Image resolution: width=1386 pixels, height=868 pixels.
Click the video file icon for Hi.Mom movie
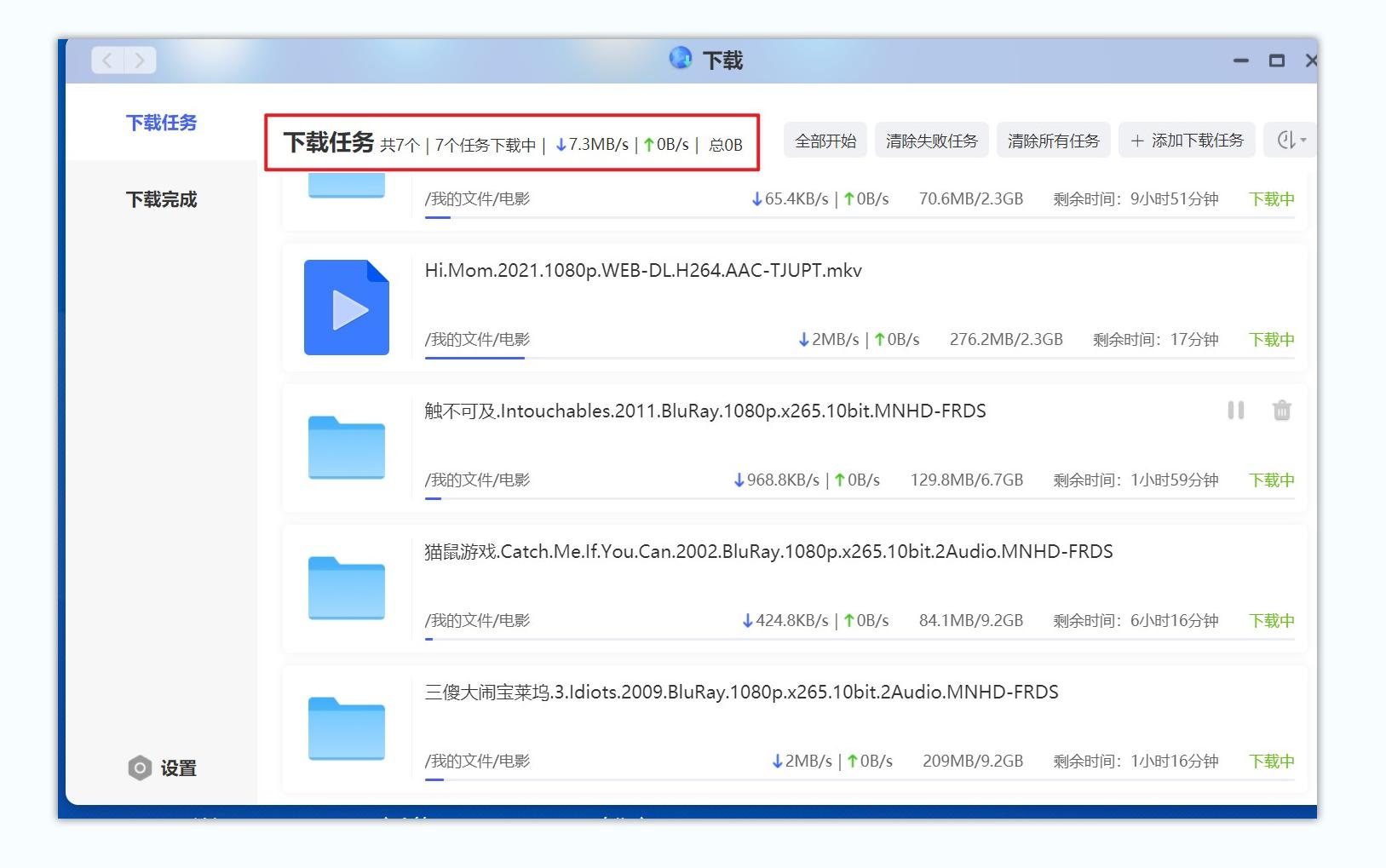pyautogui.click(x=346, y=308)
